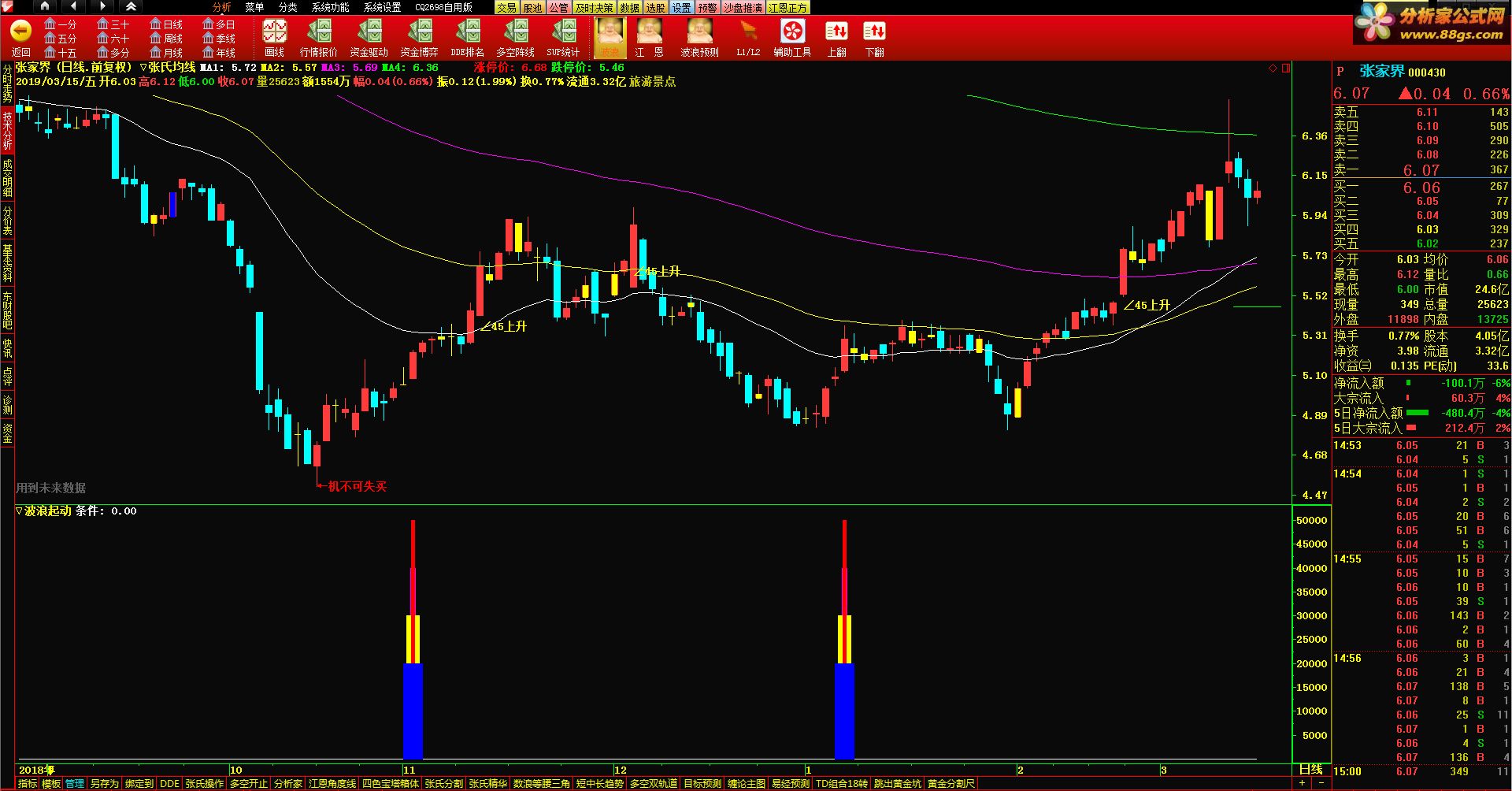Viewport: 1512px width, 791px height.
Task: Switch to 一分 one-minute period
Action: tap(61, 24)
